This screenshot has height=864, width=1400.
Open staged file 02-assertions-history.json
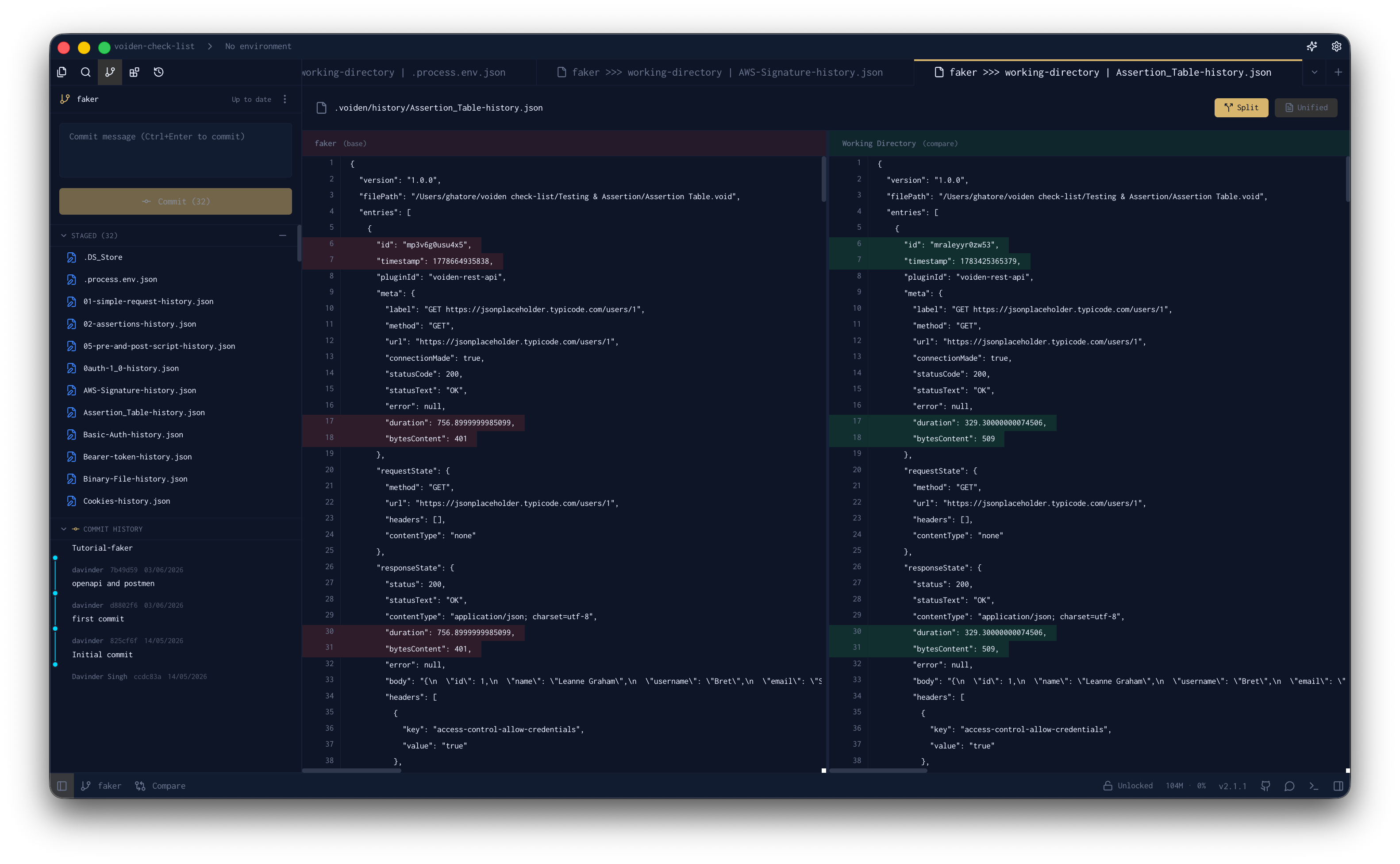(x=175, y=324)
